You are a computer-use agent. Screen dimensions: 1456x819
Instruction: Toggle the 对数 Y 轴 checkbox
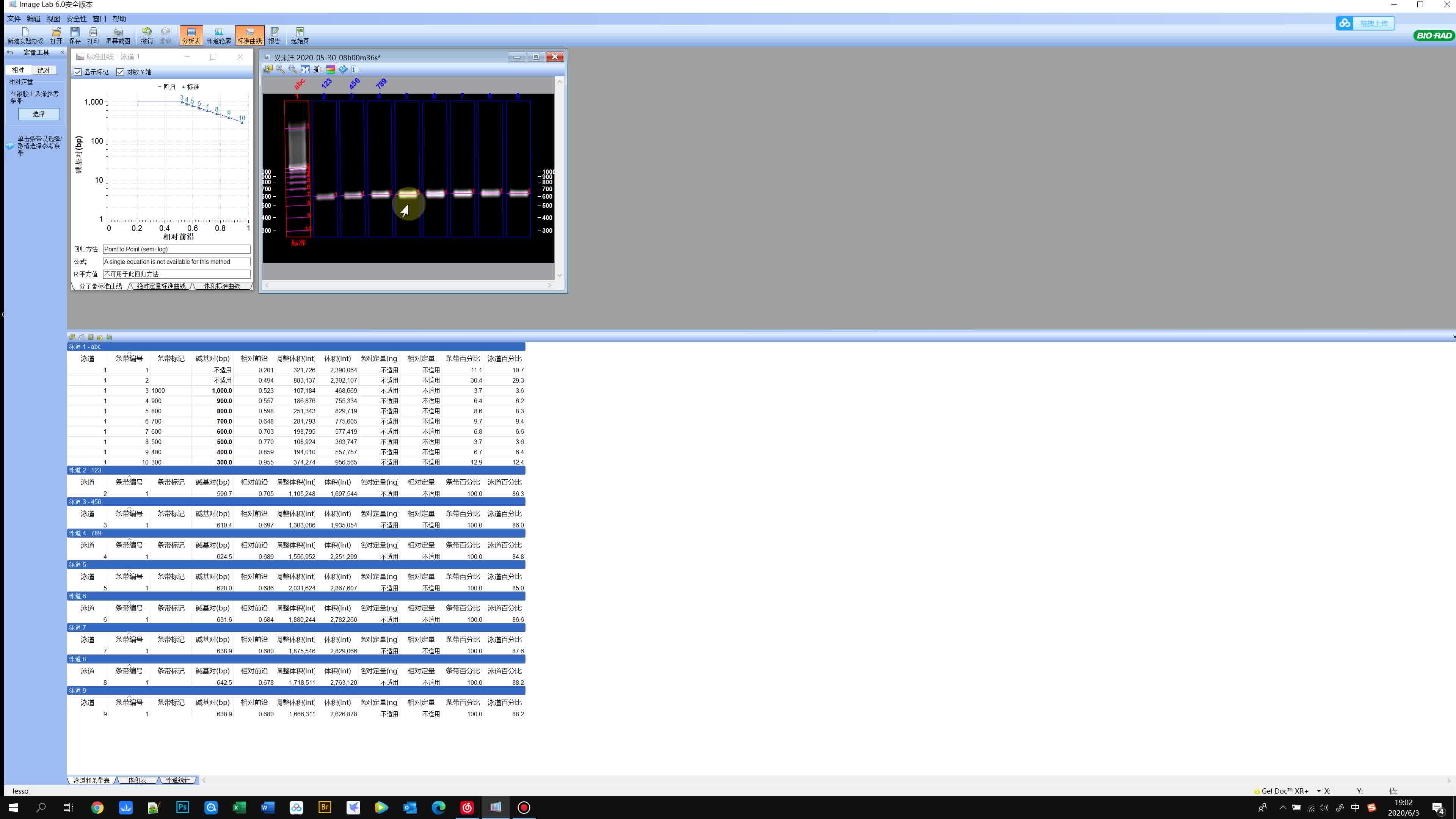click(121, 72)
